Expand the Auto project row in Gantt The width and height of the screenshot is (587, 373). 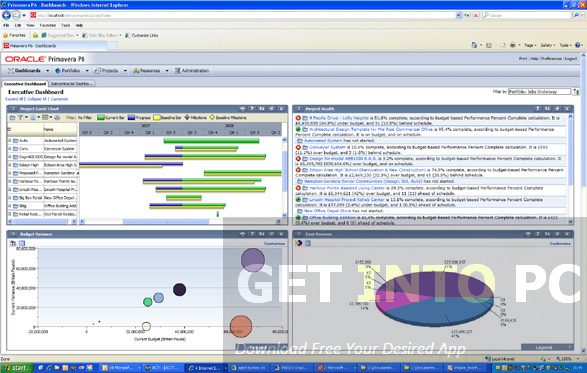tap(10, 140)
